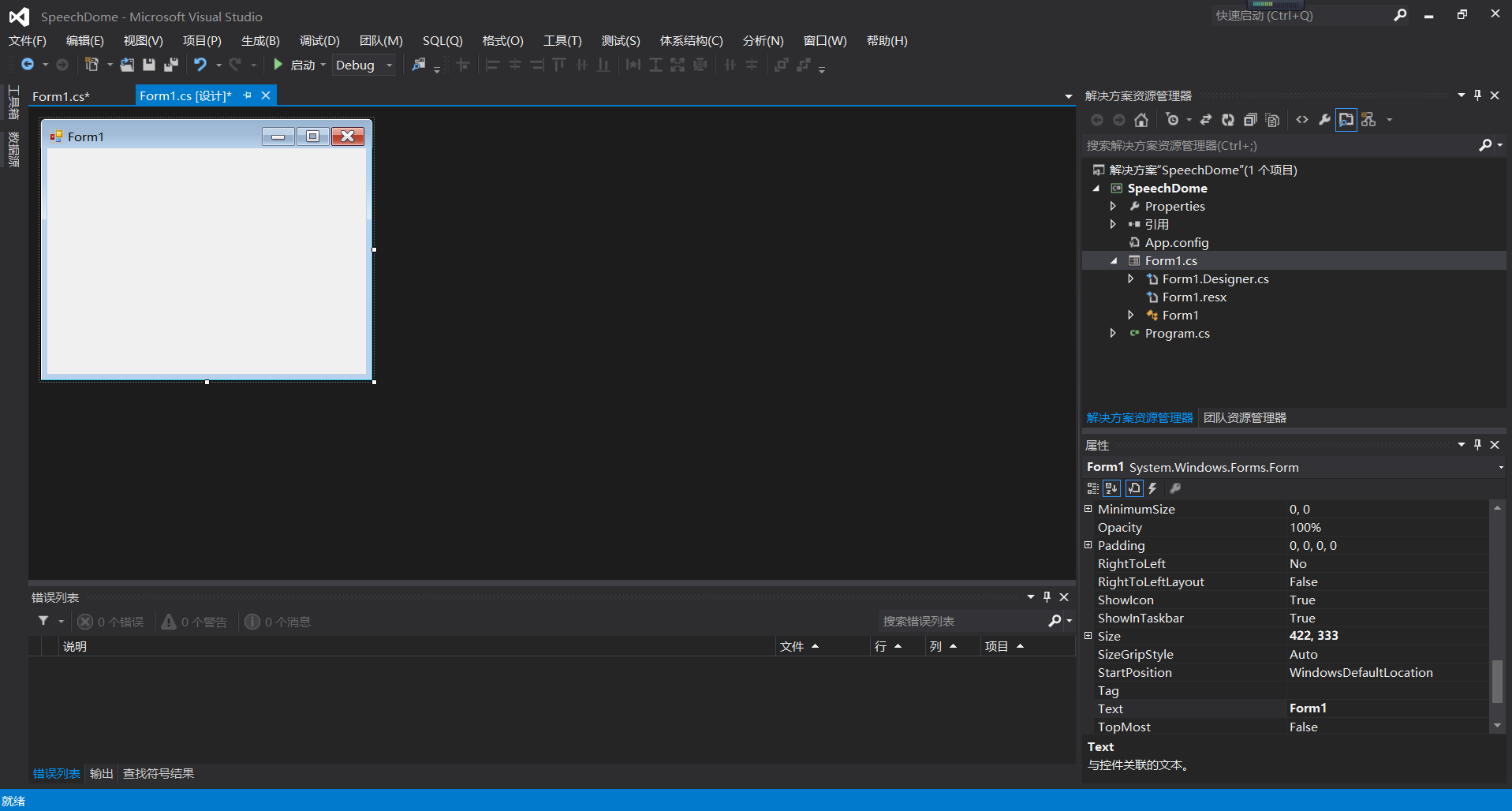Expand the Properties node under SpeechDome
1512x811 pixels.
(1114, 206)
